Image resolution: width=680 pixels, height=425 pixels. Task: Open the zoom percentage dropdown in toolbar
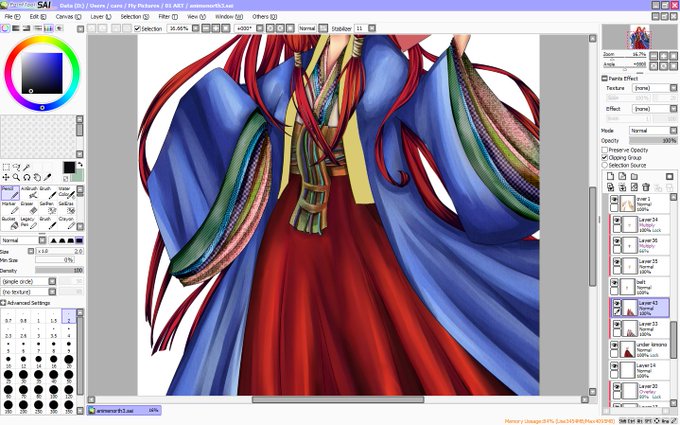point(196,28)
